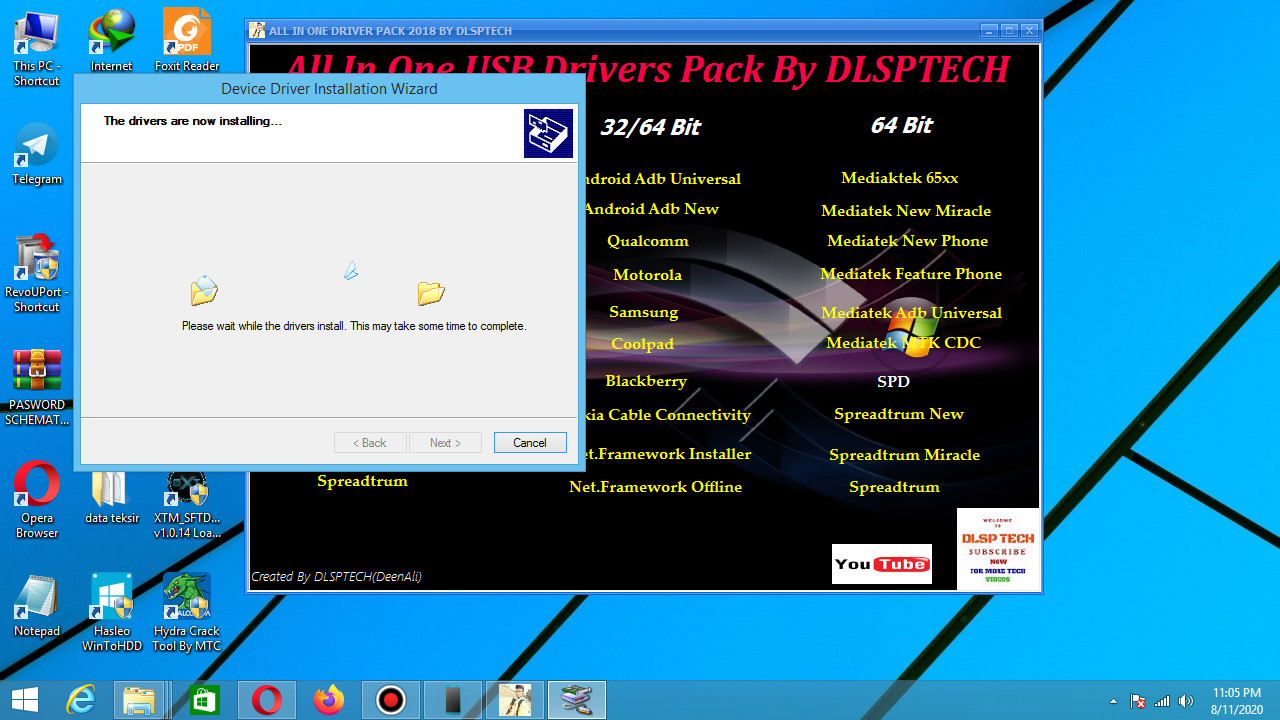Open data teksir folder
The height and width of the screenshot is (720, 1280).
[x=111, y=496]
